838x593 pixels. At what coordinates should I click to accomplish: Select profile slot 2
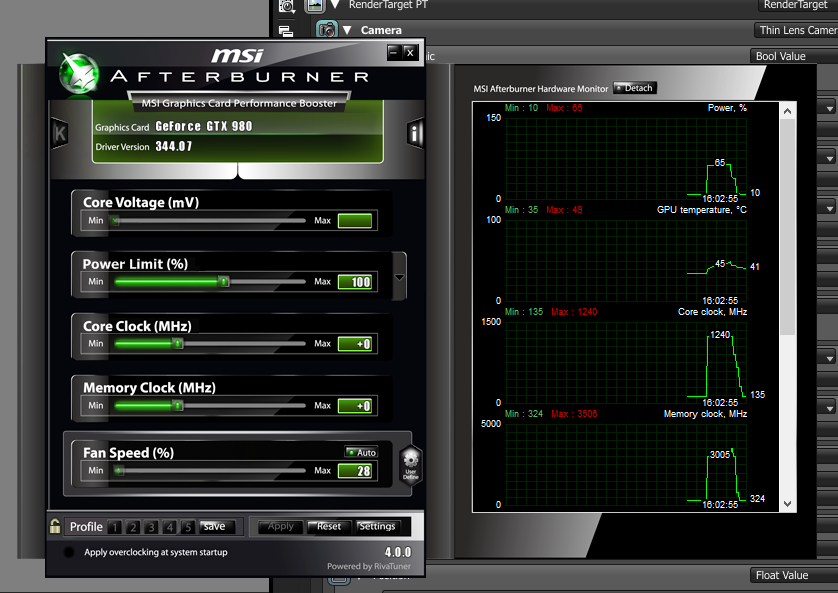(133, 527)
